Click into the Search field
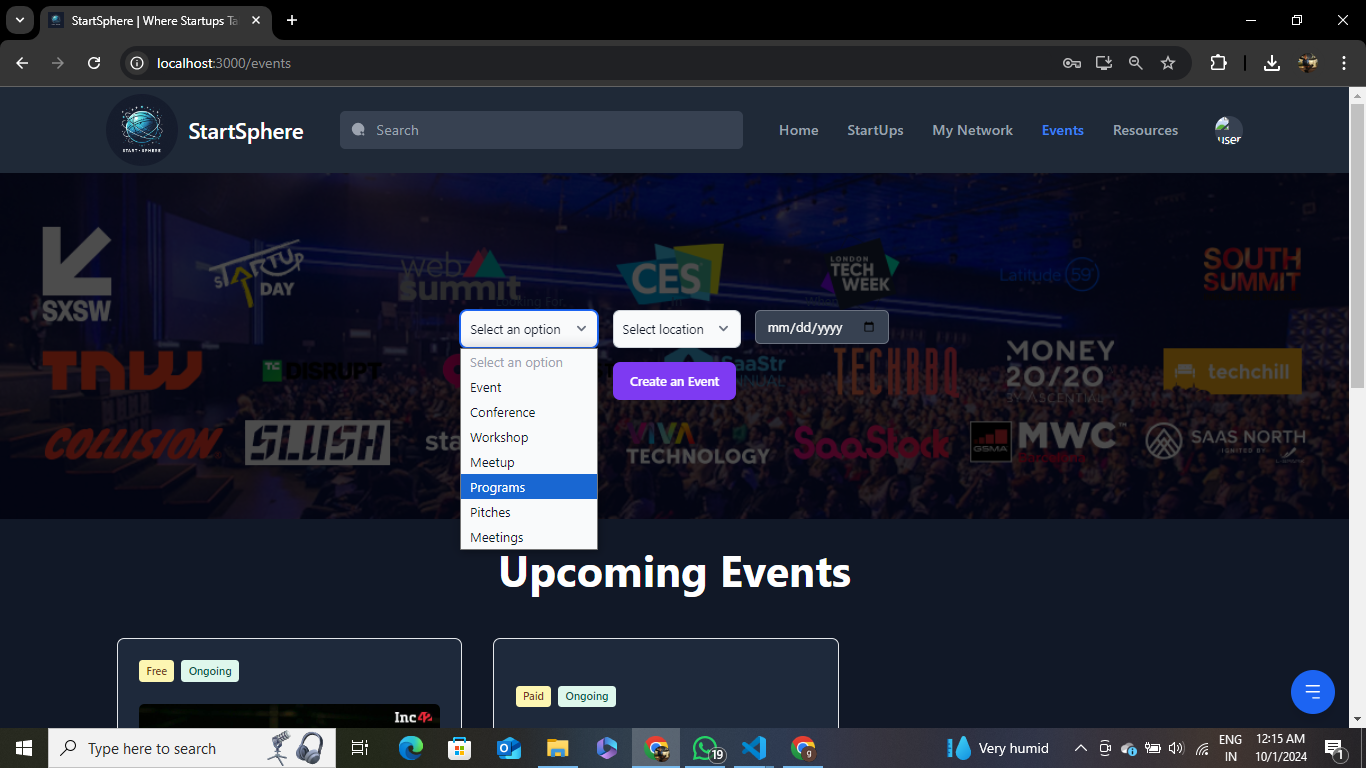 point(541,130)
